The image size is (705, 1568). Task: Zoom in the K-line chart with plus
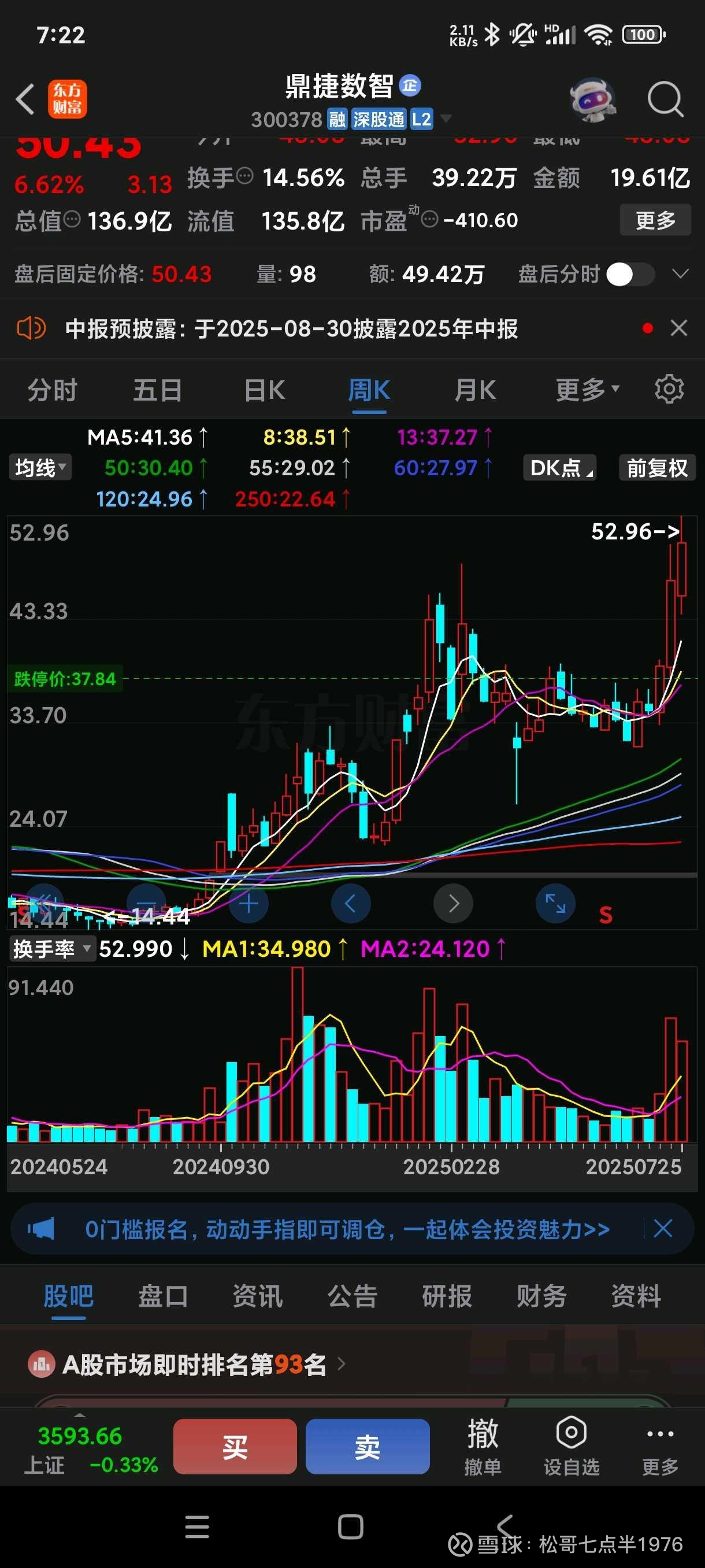coord(248,904)
